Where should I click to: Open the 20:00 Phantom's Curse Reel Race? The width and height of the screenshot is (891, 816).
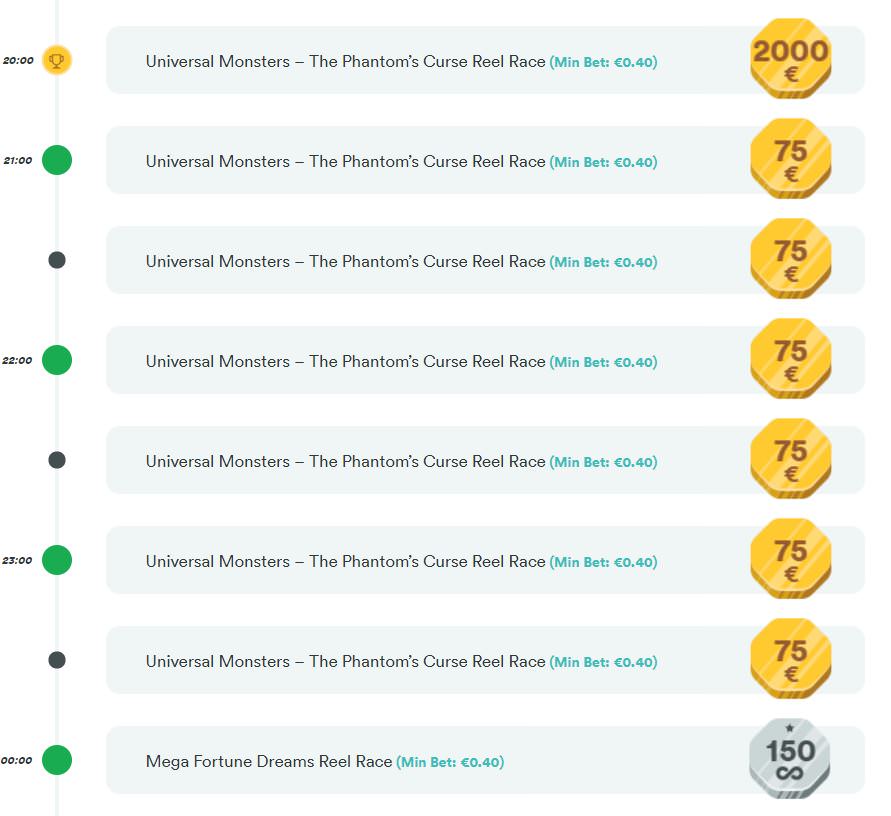coord(345,62)
